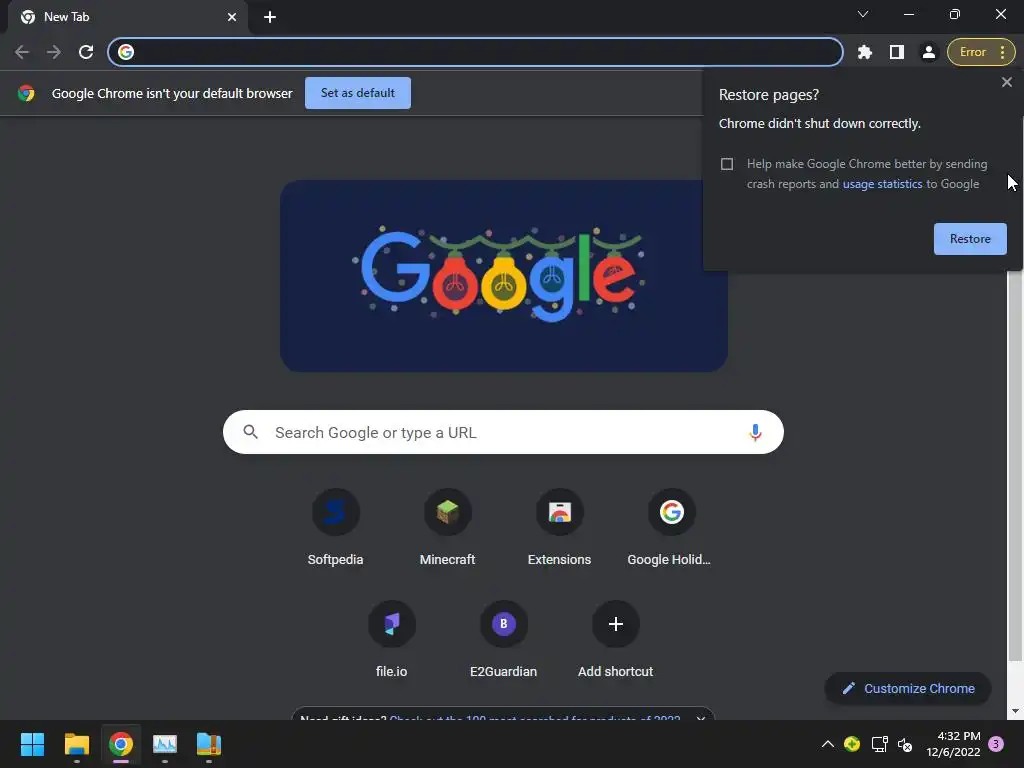Viewport: 1024px width, 768px height.
Task: Open a new tab with plus button
Action: [270, 17]
